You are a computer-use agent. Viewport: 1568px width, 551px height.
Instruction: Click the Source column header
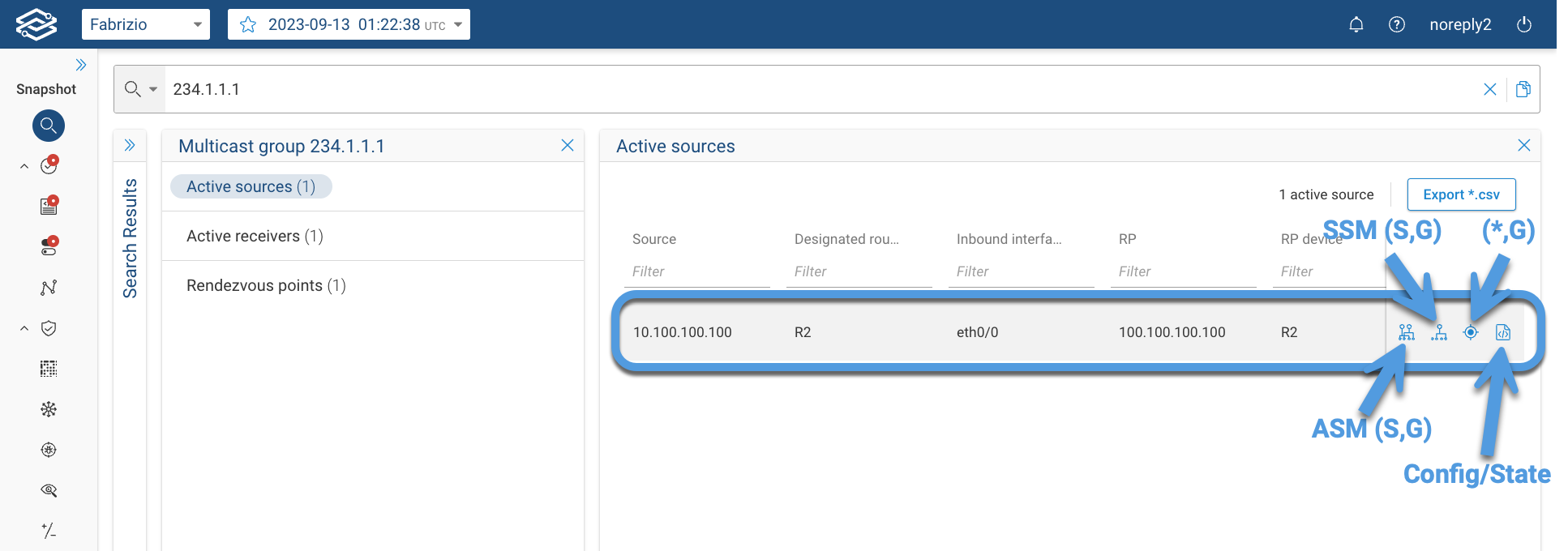[654, 239]
